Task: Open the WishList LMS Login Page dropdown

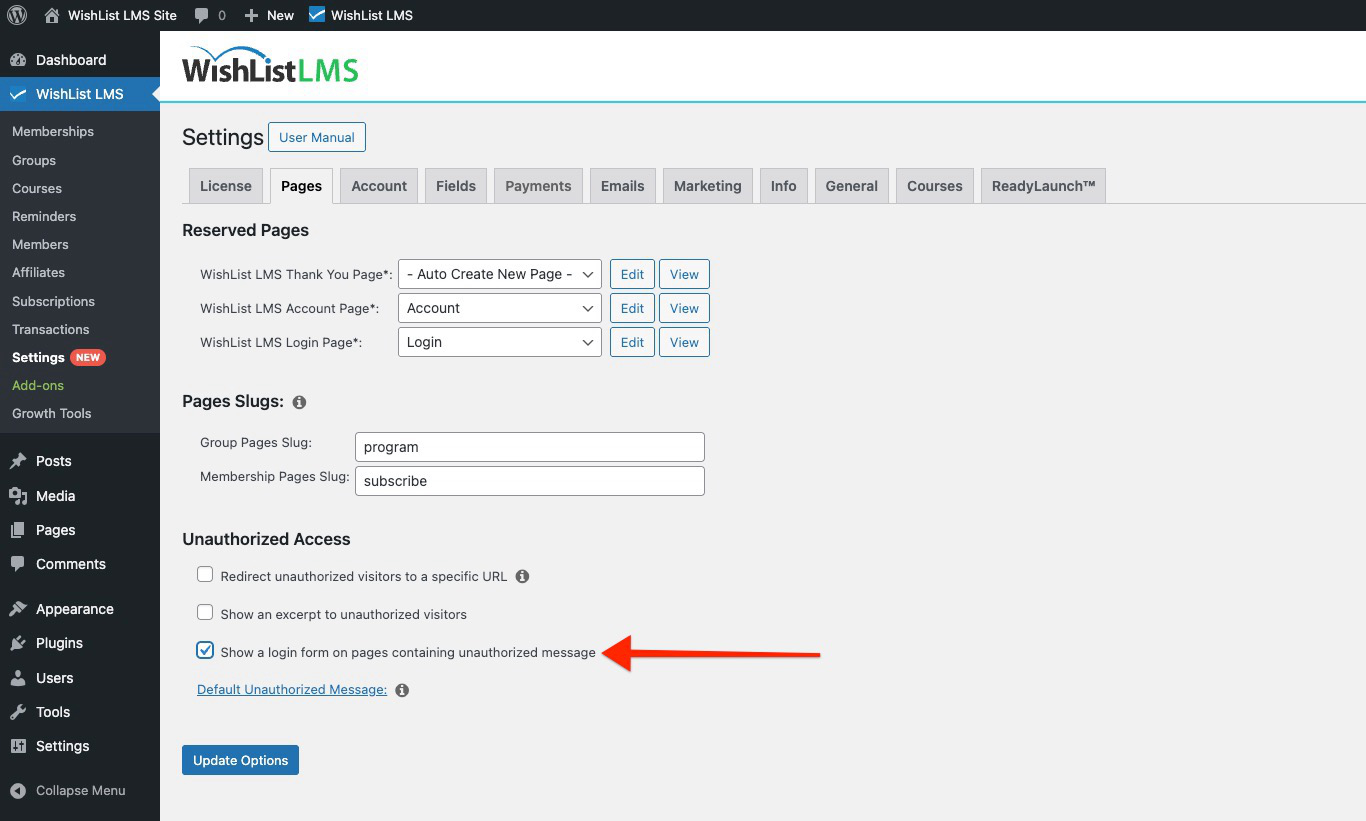Action: point(499,342)
